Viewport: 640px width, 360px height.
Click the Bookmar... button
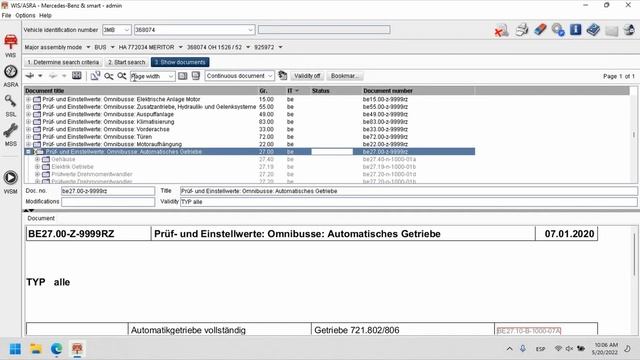[x=344, y=76]
